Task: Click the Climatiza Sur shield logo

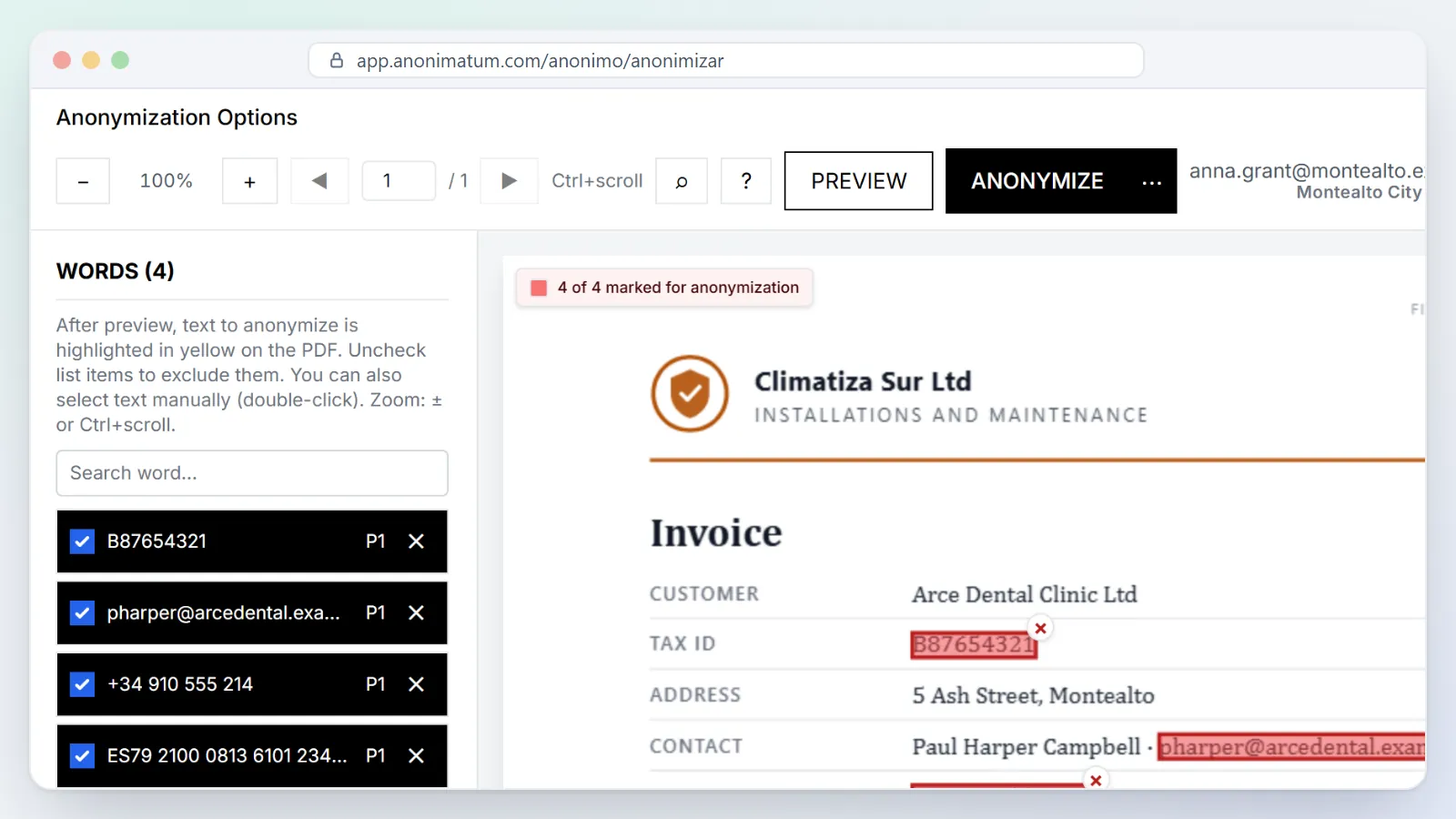Action: point(690,393)
